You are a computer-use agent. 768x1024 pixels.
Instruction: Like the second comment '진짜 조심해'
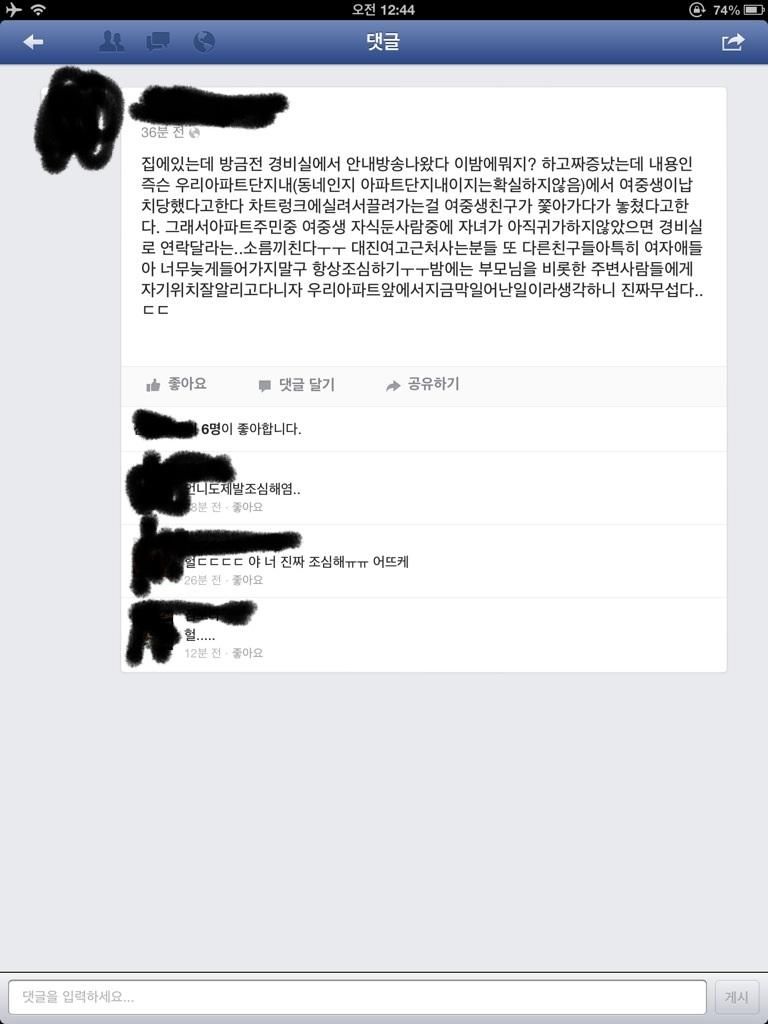248,580
